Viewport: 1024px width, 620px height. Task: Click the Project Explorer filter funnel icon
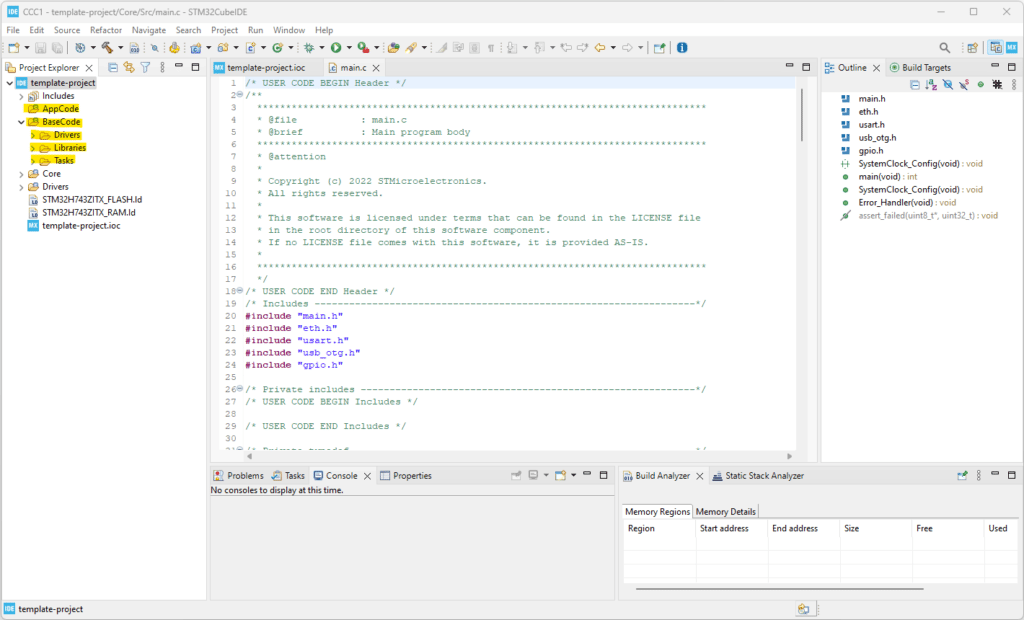(145, 67)
